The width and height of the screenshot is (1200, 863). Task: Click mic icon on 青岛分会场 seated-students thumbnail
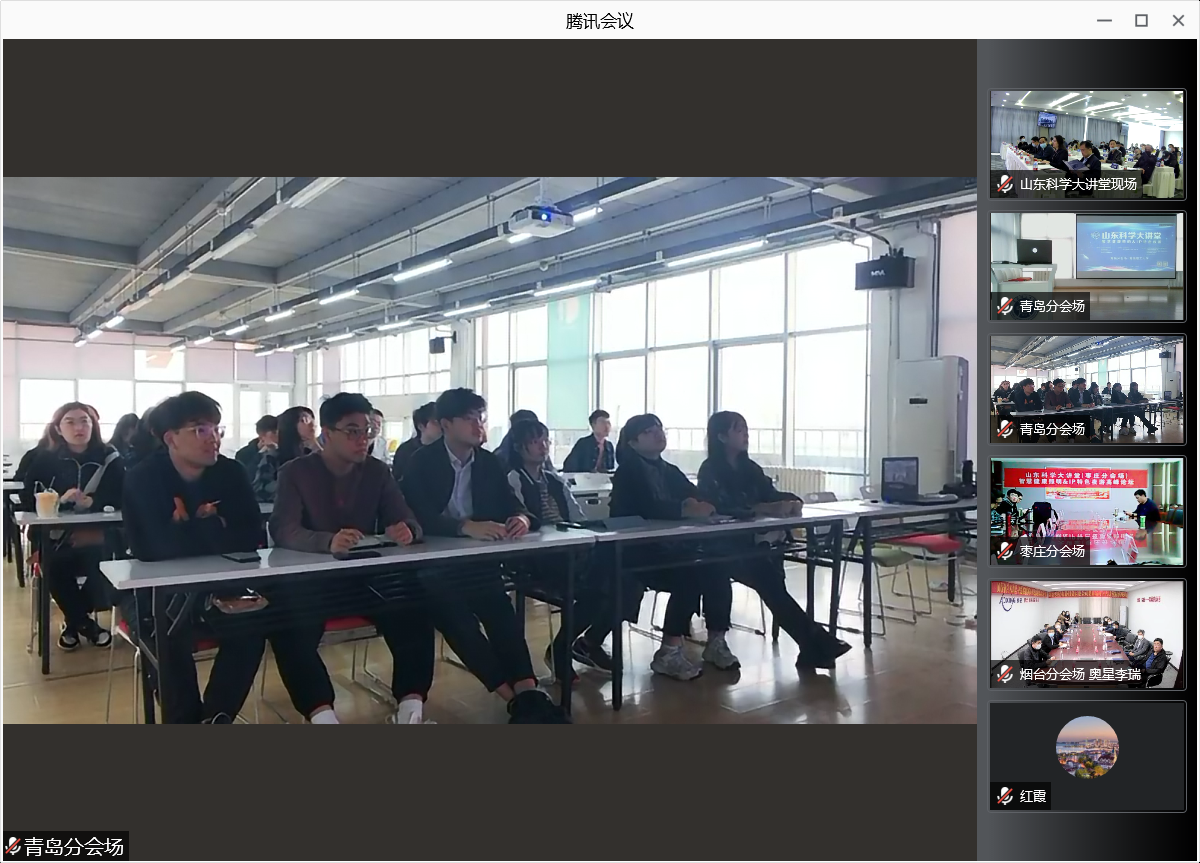coord(1005,429)
